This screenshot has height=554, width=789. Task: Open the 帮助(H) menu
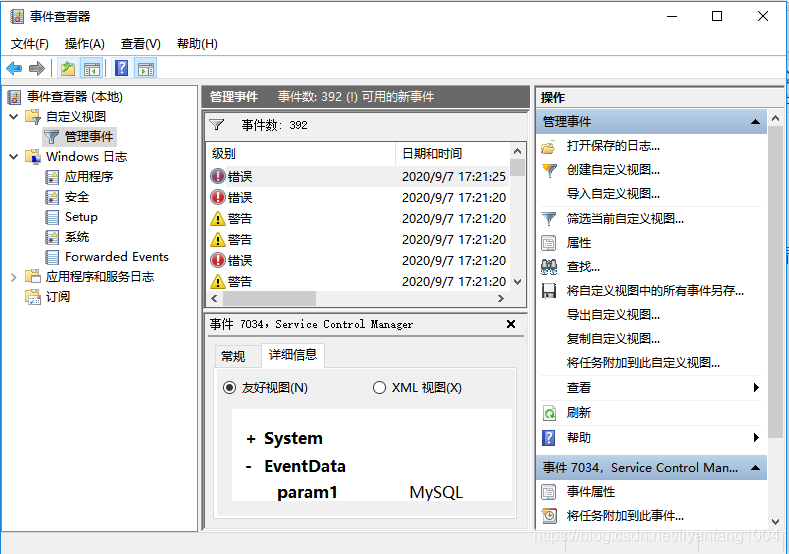pos(197,44)
